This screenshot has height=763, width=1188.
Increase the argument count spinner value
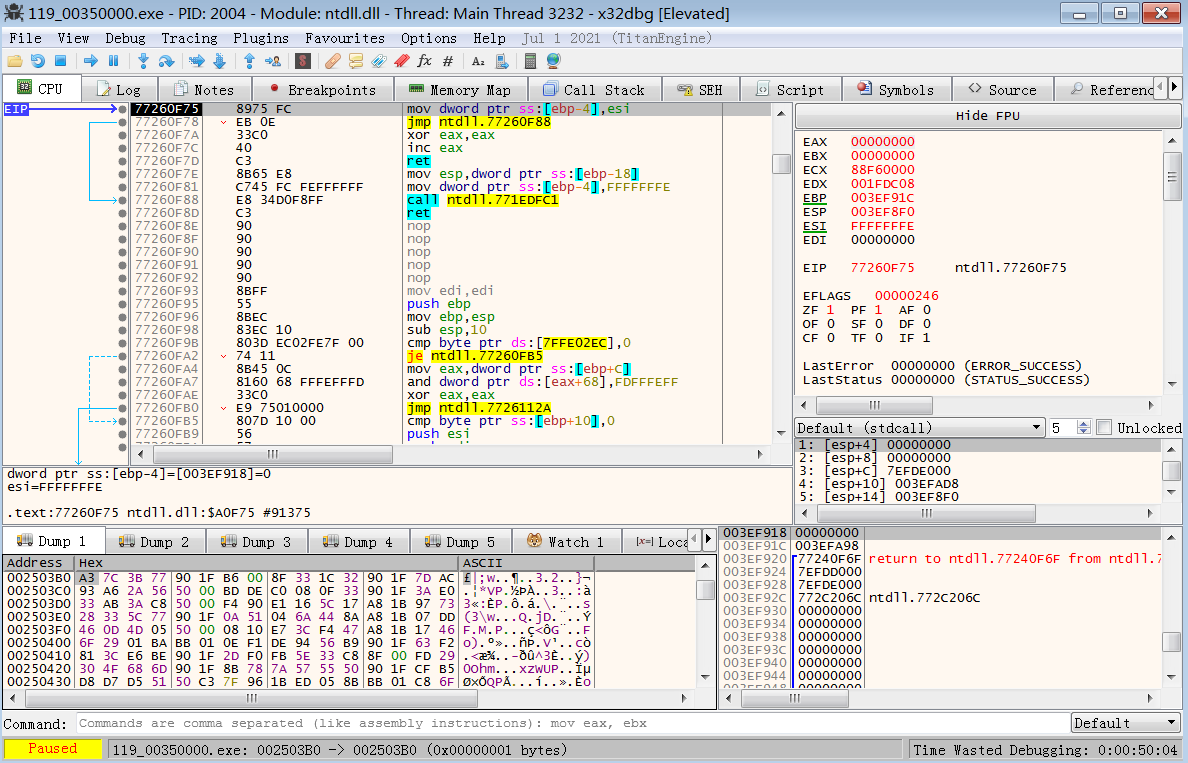click(1084, 424)
